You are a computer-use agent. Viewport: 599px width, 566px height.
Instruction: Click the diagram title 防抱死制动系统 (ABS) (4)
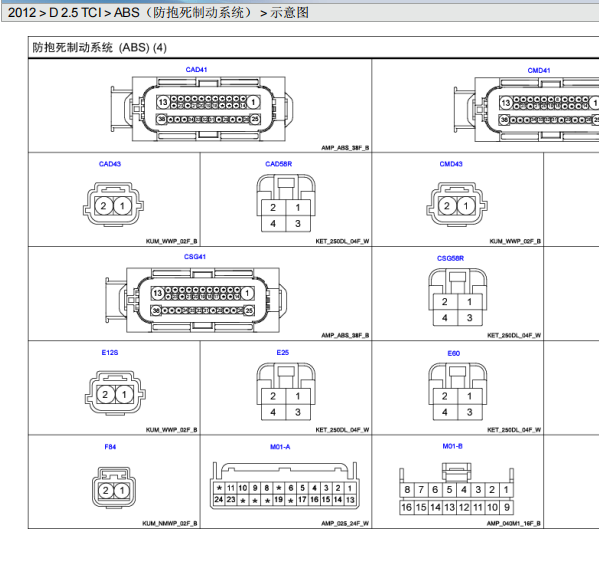[x=99, y=48]
